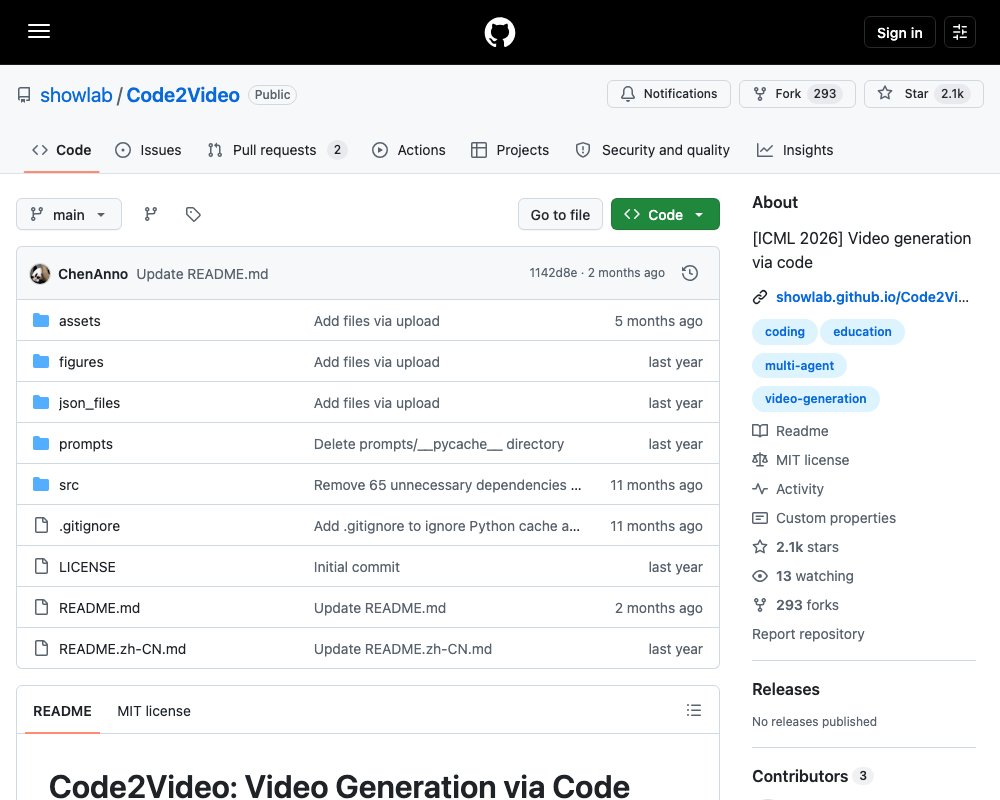Open the 13 watching link
Viewport: 1000px width, 800px height.
pos(814,576)
